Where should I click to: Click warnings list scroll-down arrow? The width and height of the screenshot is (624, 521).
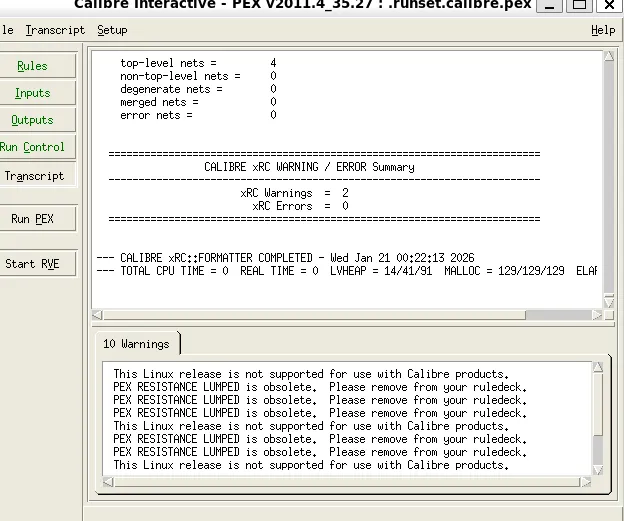(x=599, y=468)
